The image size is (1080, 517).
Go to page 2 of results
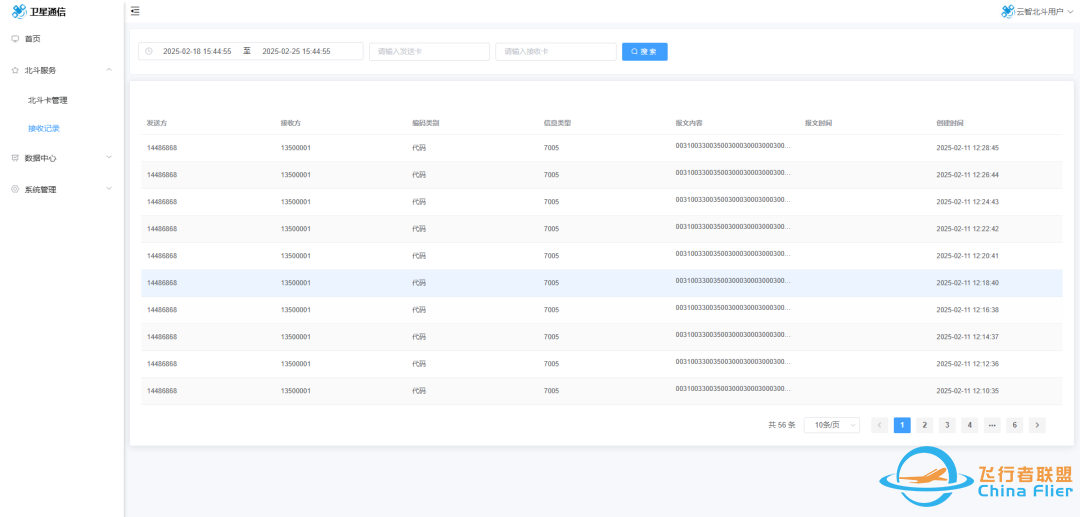pos(925,425)
